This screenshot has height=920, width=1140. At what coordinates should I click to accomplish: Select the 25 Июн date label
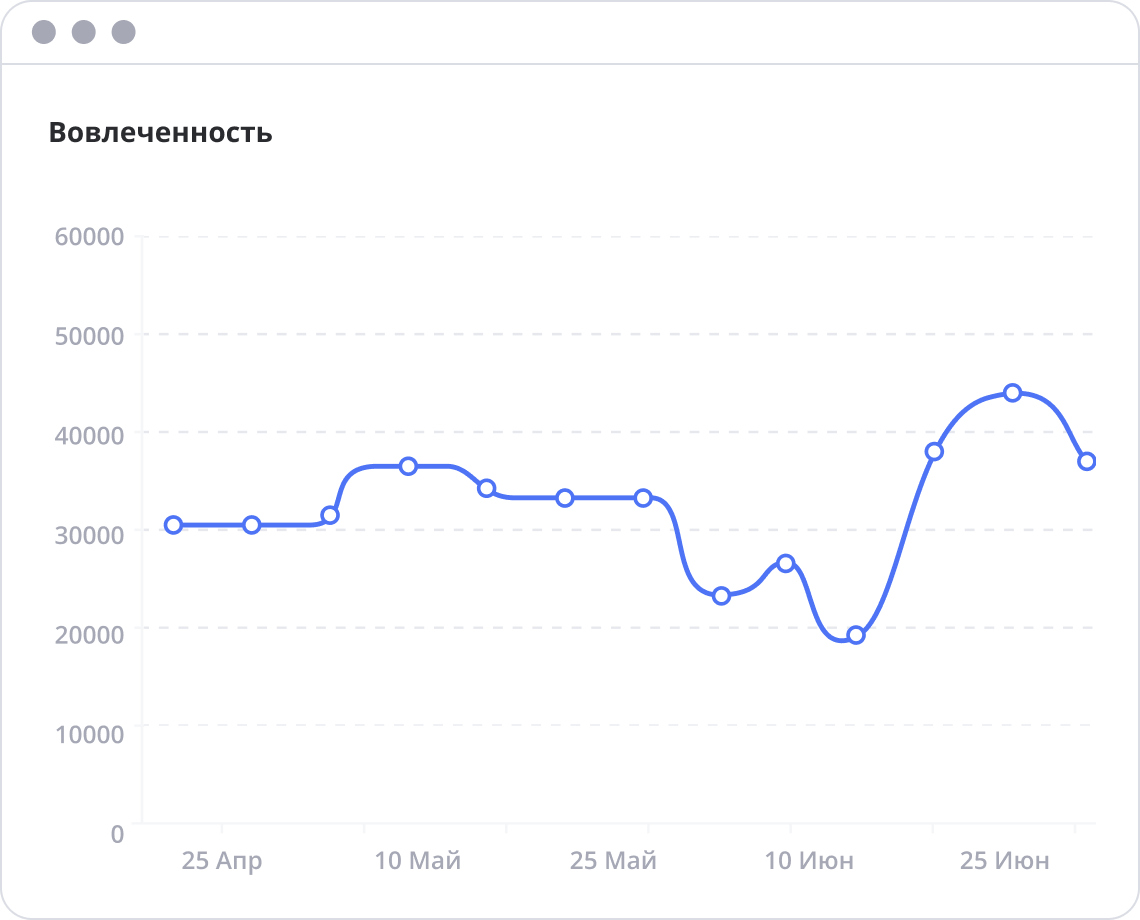pyautogui.click(x=1004, y=860)
